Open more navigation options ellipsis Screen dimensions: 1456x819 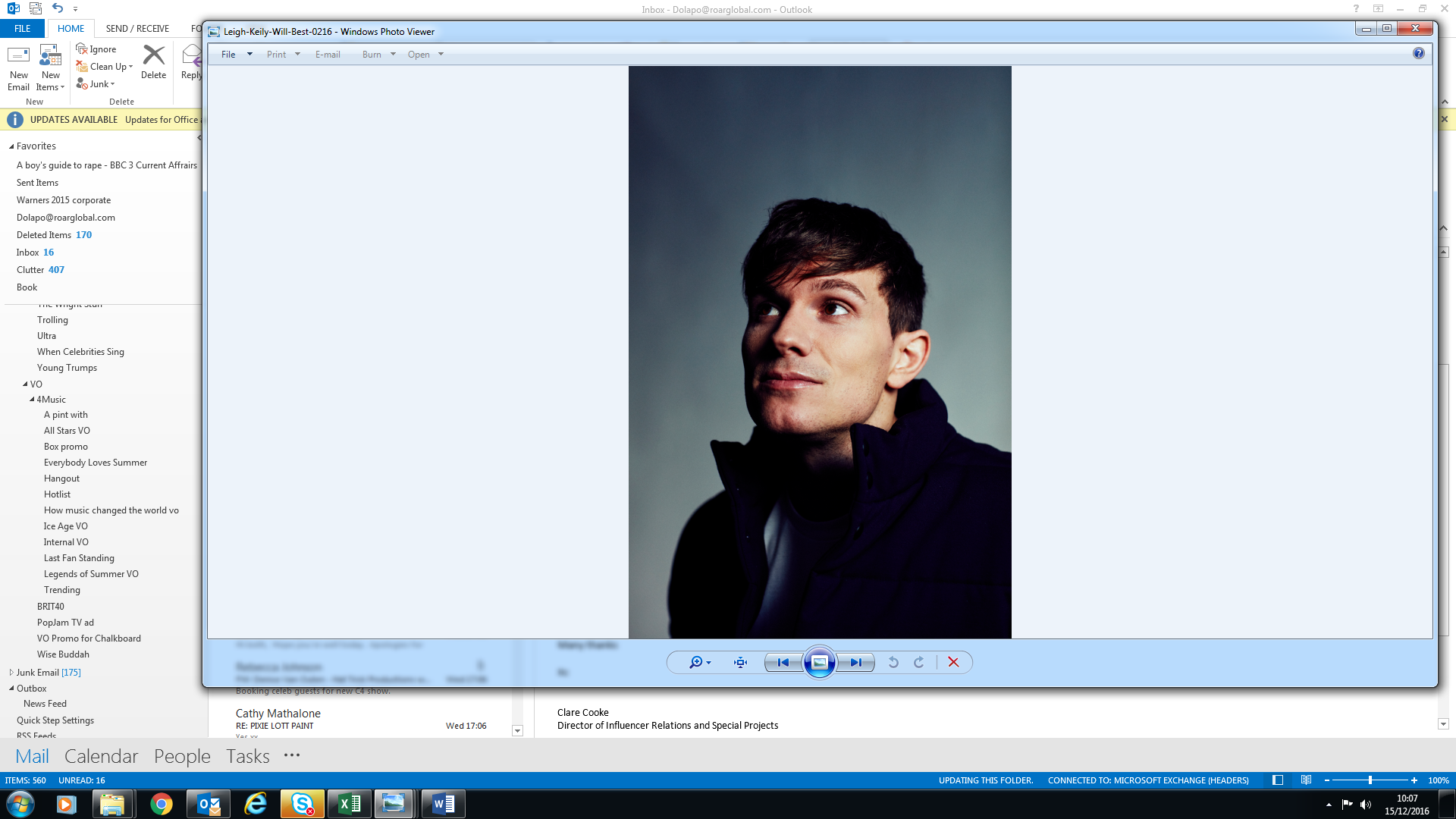click(x=292, y=755)
